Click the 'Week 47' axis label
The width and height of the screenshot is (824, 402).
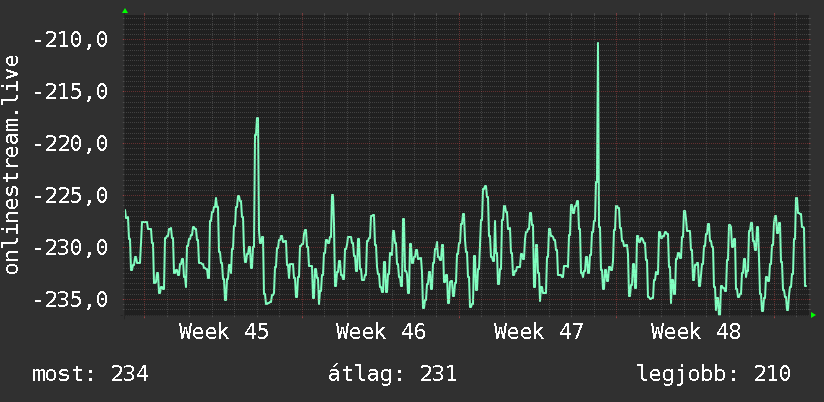[x=539, y=332]
